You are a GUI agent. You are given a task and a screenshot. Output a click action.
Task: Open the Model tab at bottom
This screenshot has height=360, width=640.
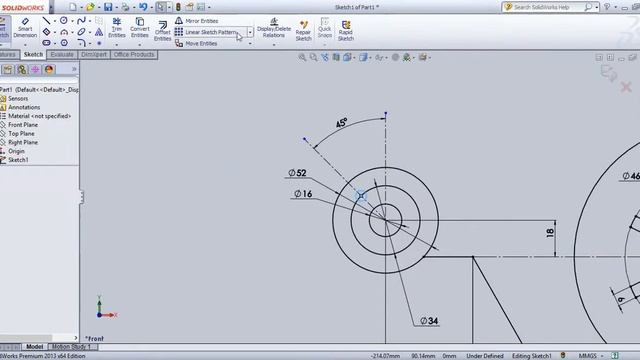coord(34,347)
